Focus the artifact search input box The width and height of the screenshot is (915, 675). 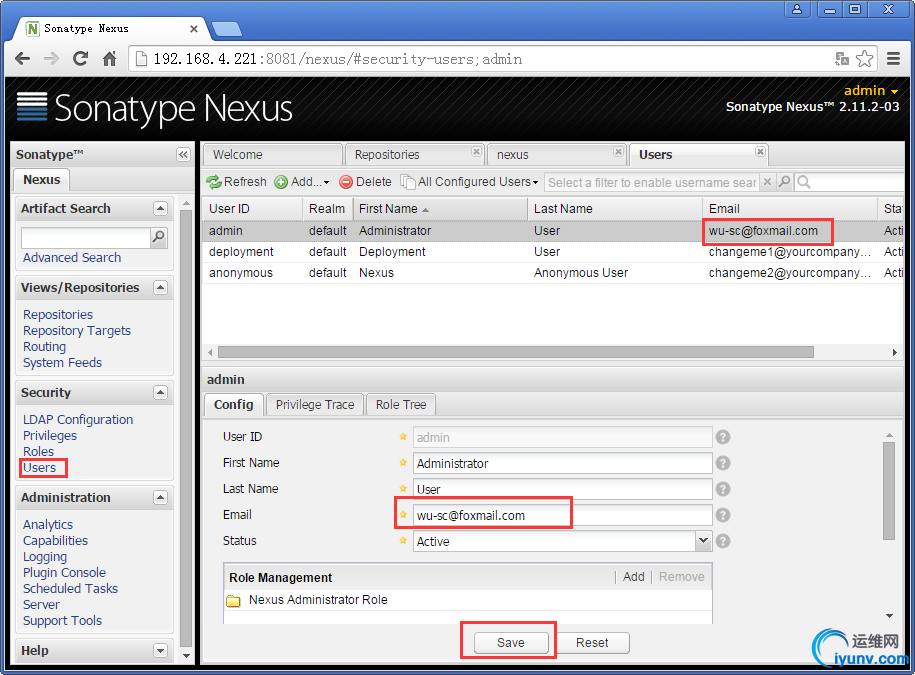(x=86, y=237)
